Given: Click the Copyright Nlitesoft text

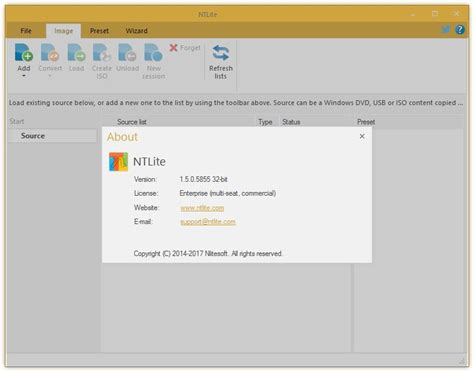Looking at the screenshot, I should [208, 254].
